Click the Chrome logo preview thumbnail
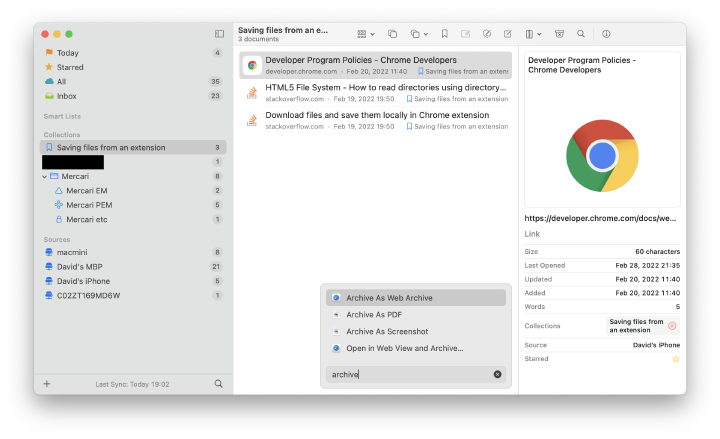This screenshot has width=720, height=439. pyautogui.click(x=602, y=156)
